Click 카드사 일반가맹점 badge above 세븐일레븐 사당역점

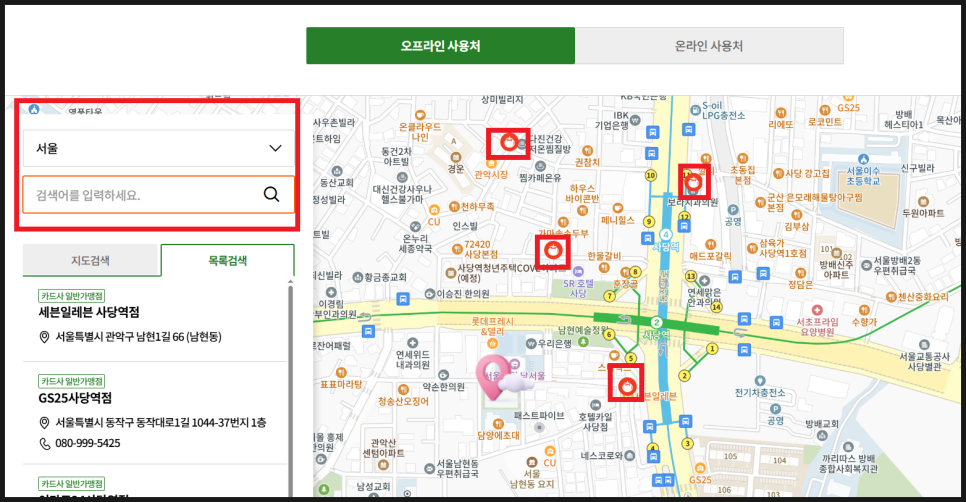(x=72, y=296)
